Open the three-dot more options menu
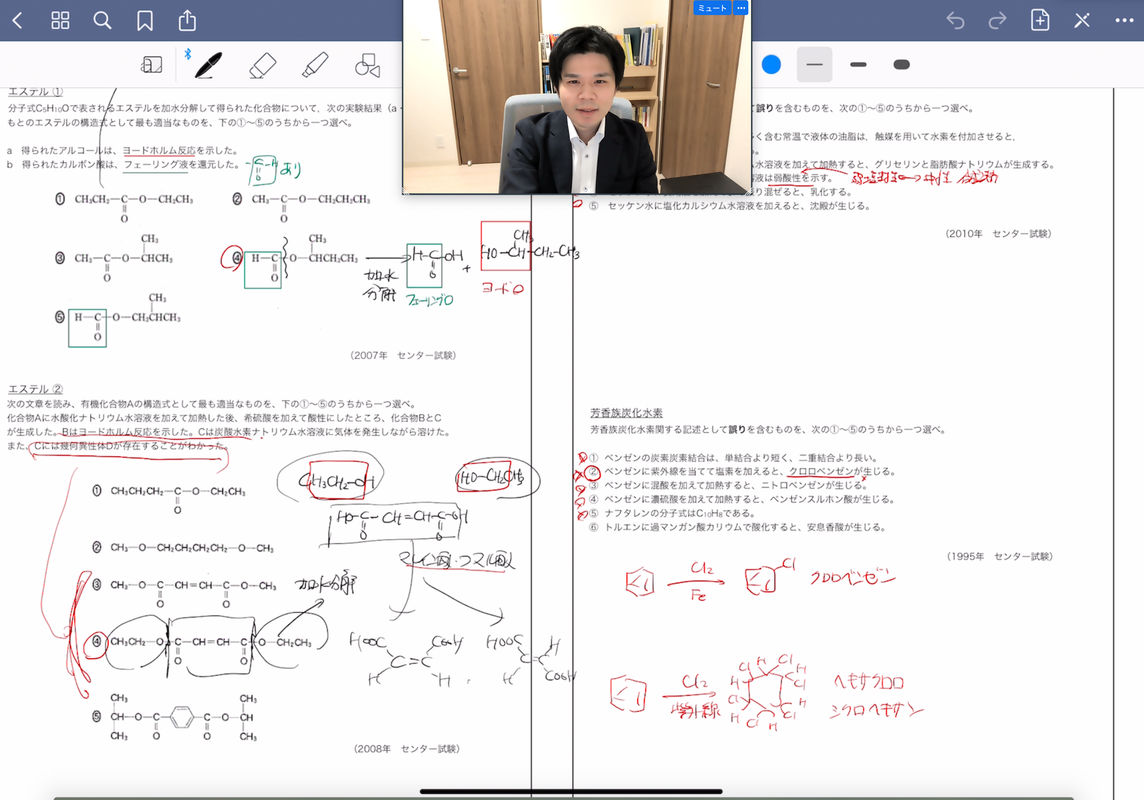 tap(1124, 20)
